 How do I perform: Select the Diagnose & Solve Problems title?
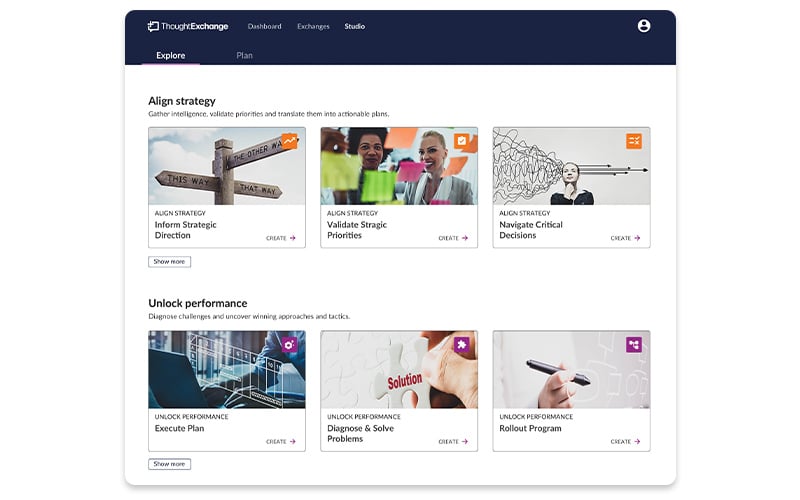360,433
